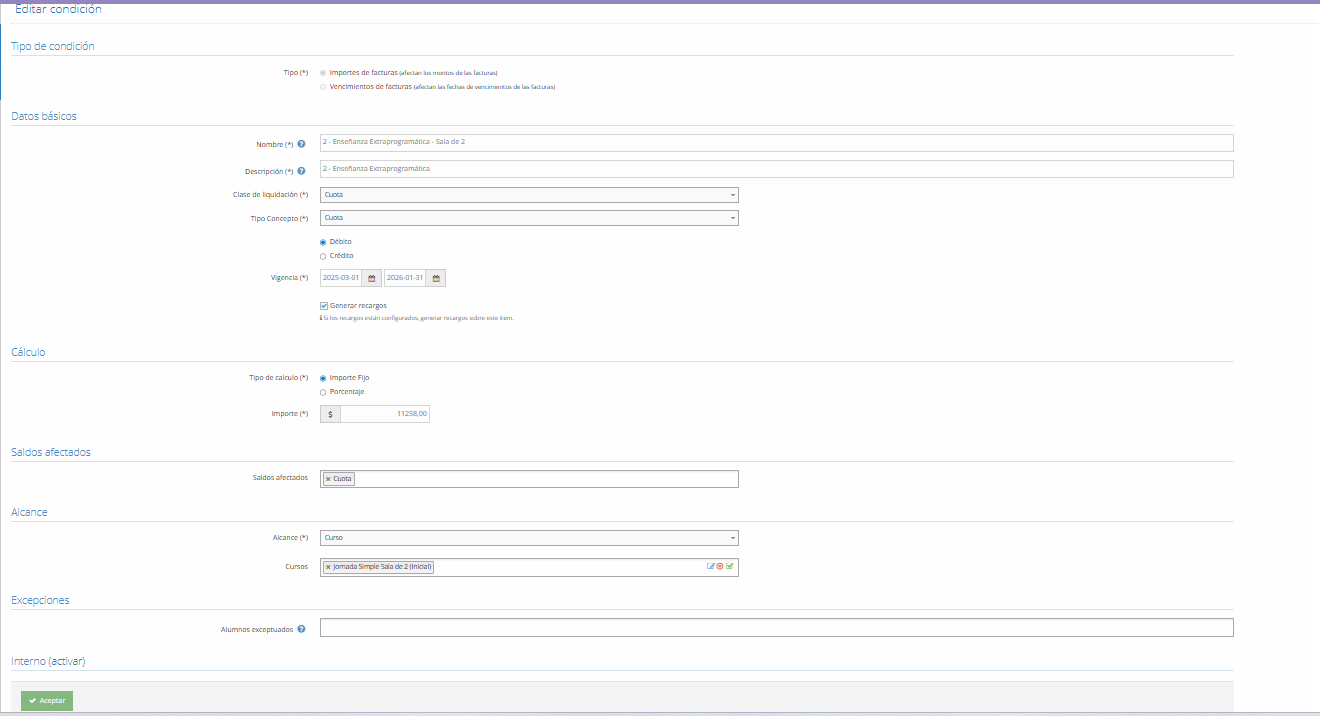The image size is (1320, 716).
Task: Uncheck the Generar recargos checkbox
Action: coord(324,305)
